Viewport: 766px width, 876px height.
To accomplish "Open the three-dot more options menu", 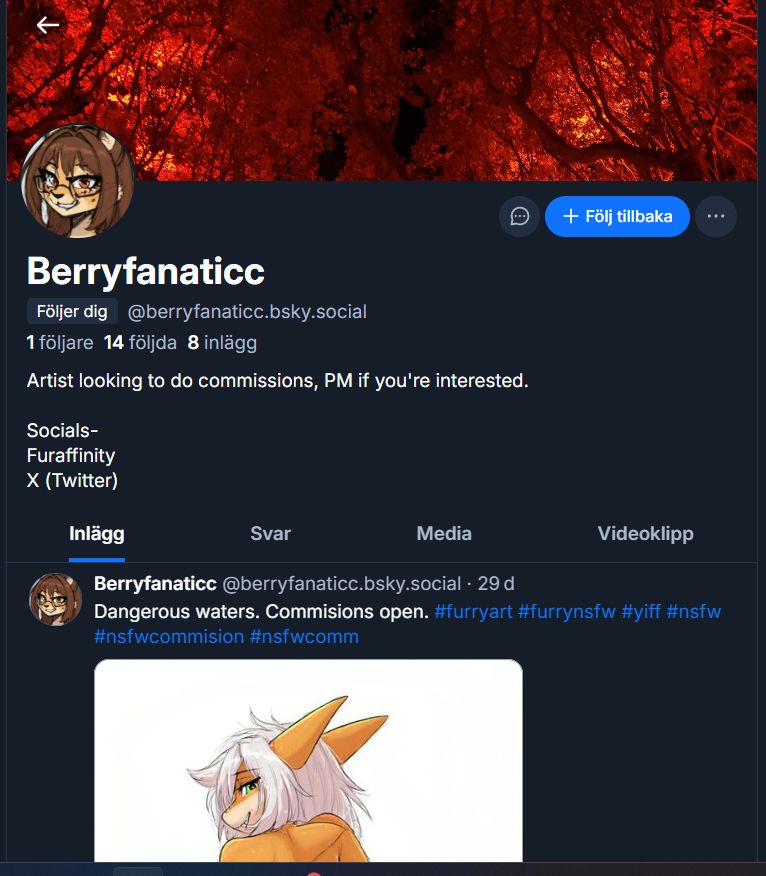I will pos(716,216).
